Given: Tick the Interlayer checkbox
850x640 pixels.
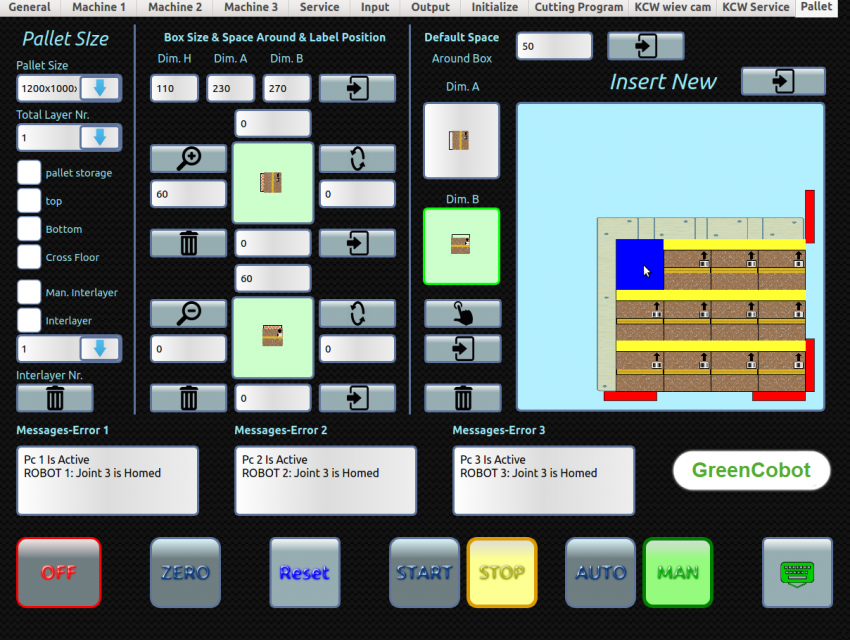Looking at the screenshot, I should coord(29,321).
